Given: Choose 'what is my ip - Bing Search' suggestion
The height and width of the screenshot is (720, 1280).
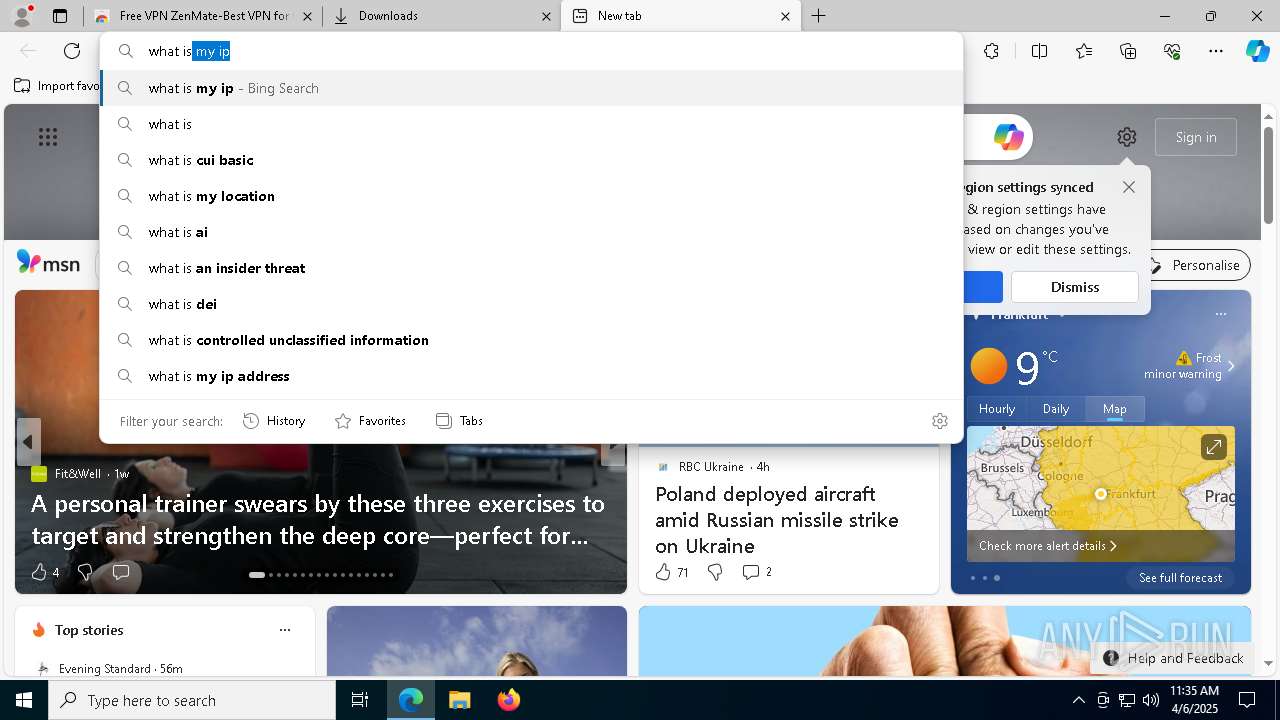Looking at the screenshot, I should (x=532, y=88).
